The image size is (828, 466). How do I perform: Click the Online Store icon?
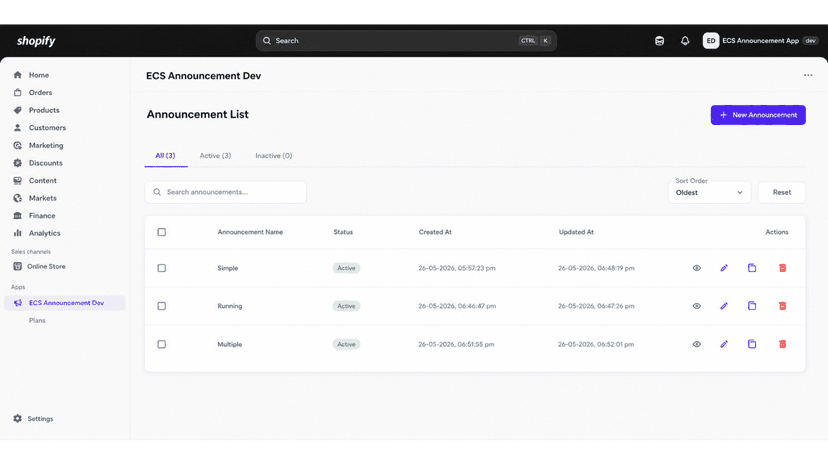pyautogui.click(x=17, y=266)
